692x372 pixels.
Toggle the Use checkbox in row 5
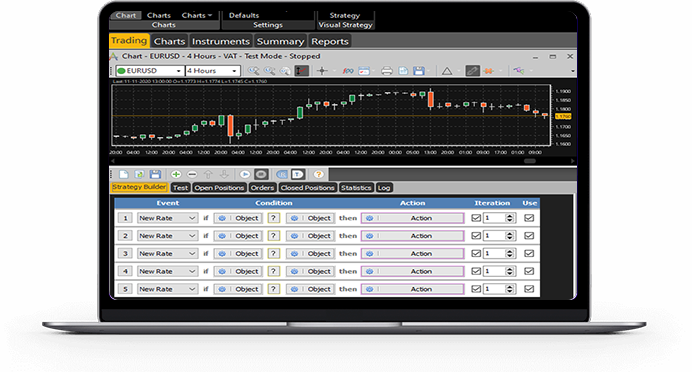pos(529,289)
